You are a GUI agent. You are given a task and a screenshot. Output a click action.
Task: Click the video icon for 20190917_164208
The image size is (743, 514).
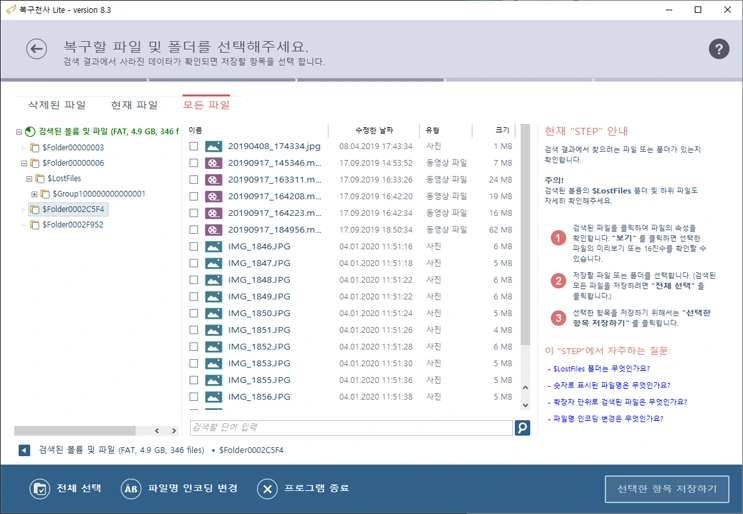point(214,196)
